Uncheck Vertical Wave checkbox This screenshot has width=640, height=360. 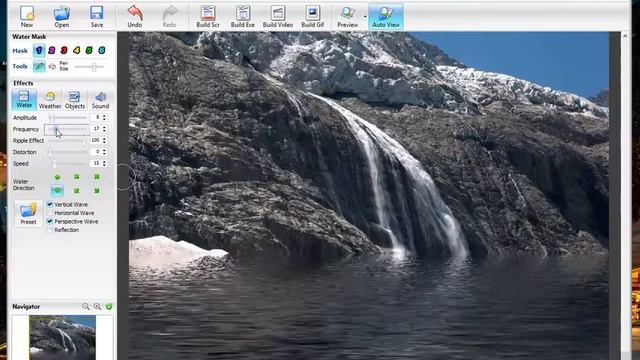click(x=50, y=204)
